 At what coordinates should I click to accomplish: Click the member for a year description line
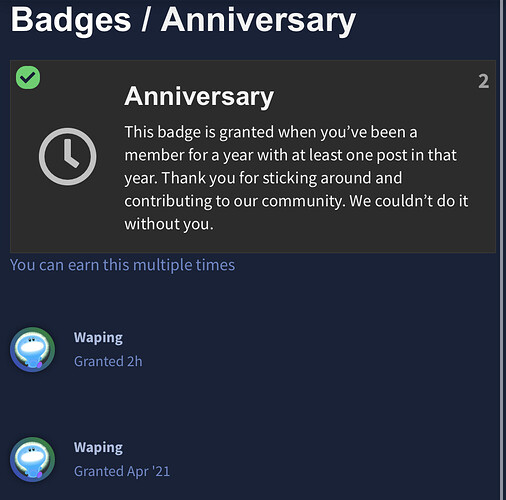click(290, 155)
